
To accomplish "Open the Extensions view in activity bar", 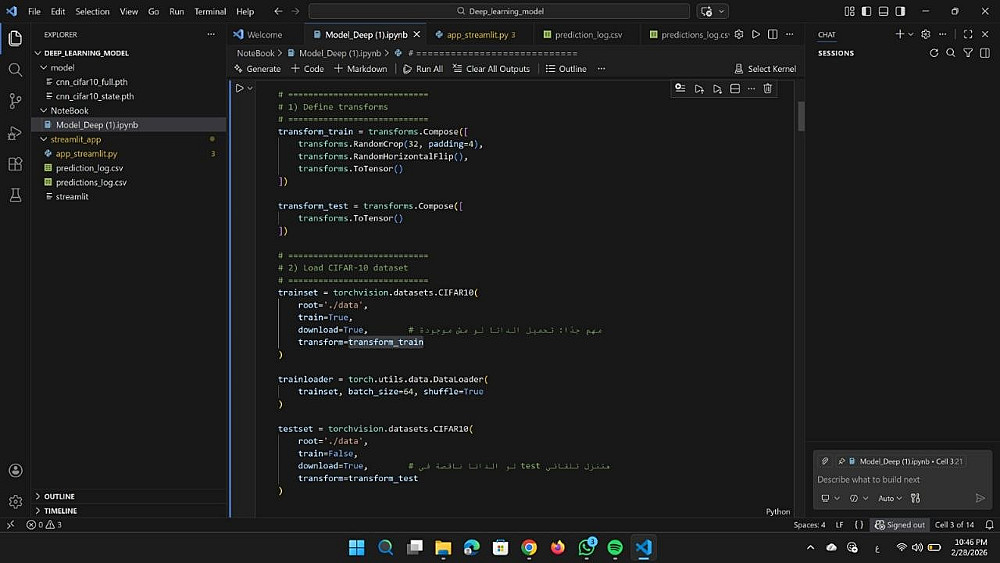I will pyautogui.click(x=15, y=164).
